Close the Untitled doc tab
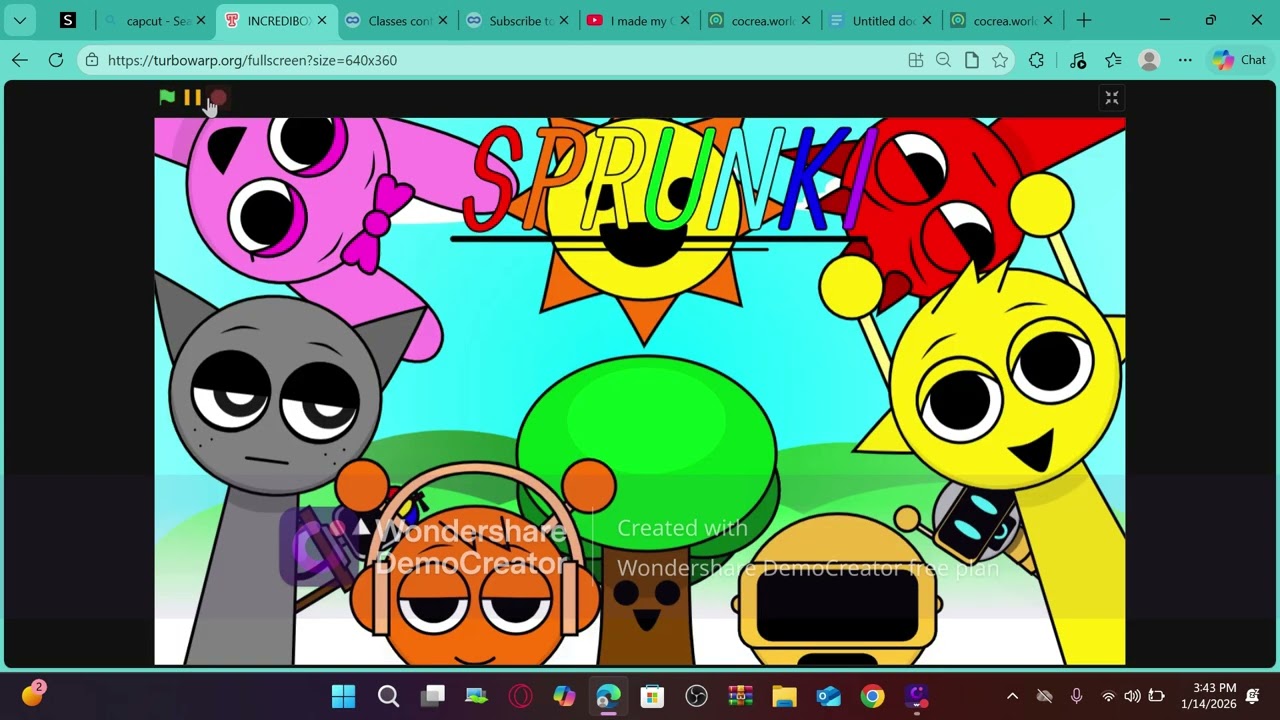Screen dimensions: 1280x720 click(927, 20)
